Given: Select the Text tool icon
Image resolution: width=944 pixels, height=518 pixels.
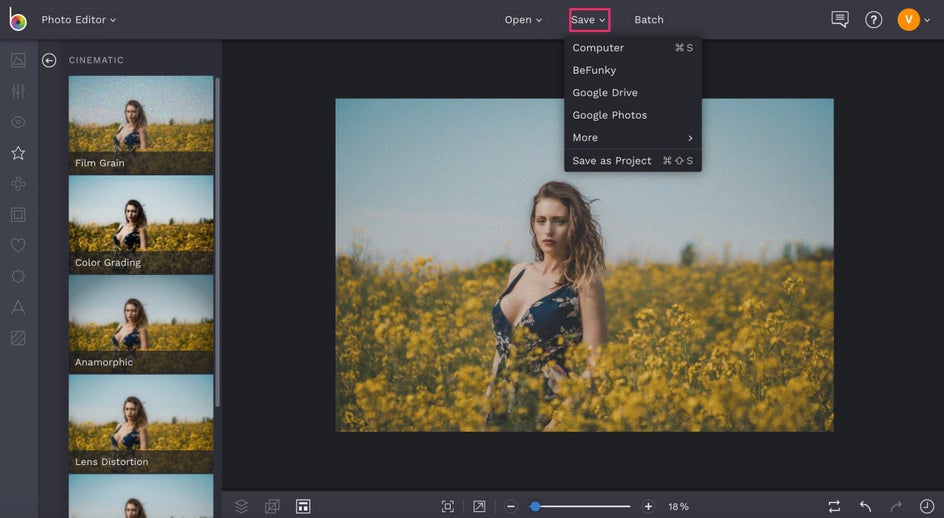Looking at the screenshot, I should tap(18, 307).
